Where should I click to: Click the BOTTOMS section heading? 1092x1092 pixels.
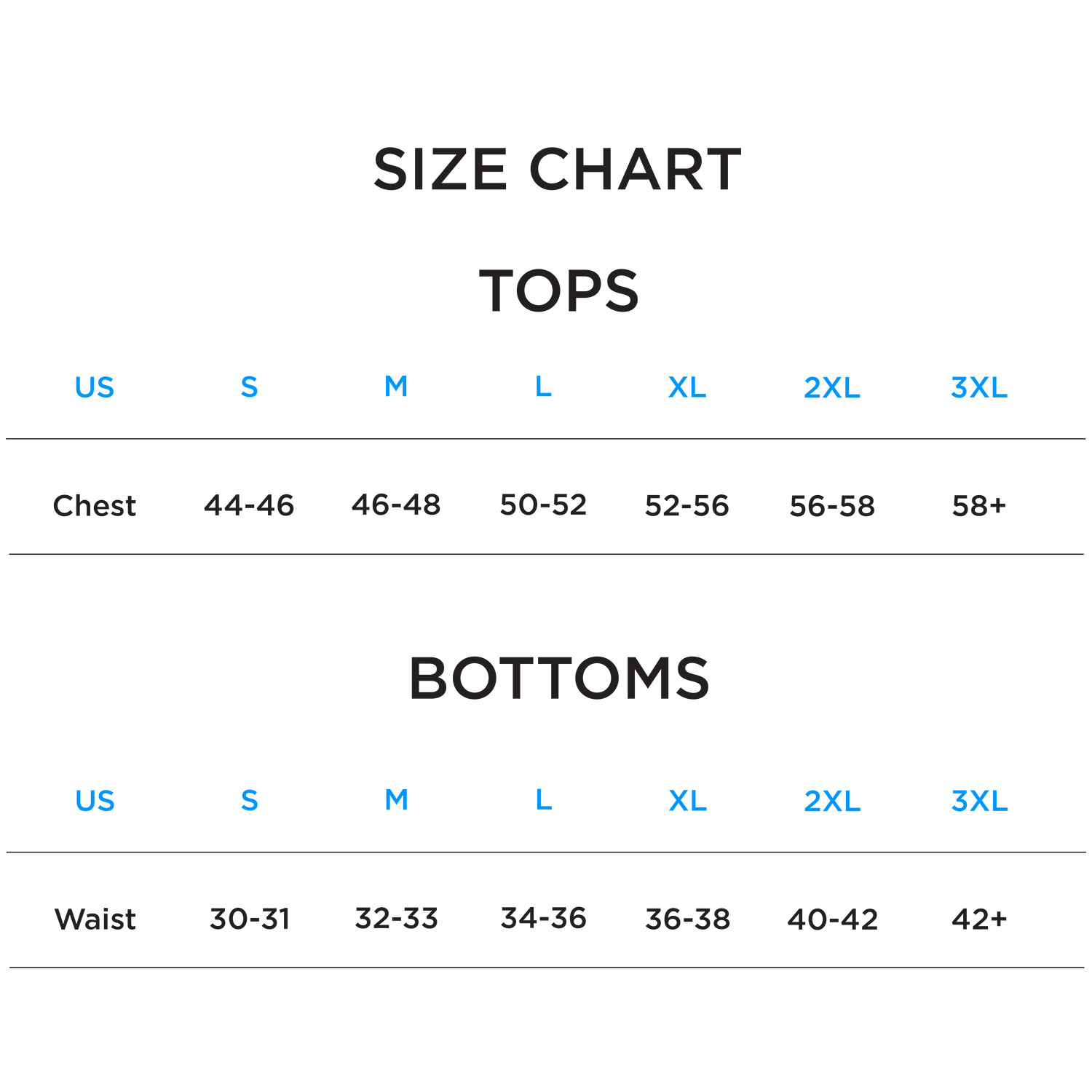[x=558, y=678]
